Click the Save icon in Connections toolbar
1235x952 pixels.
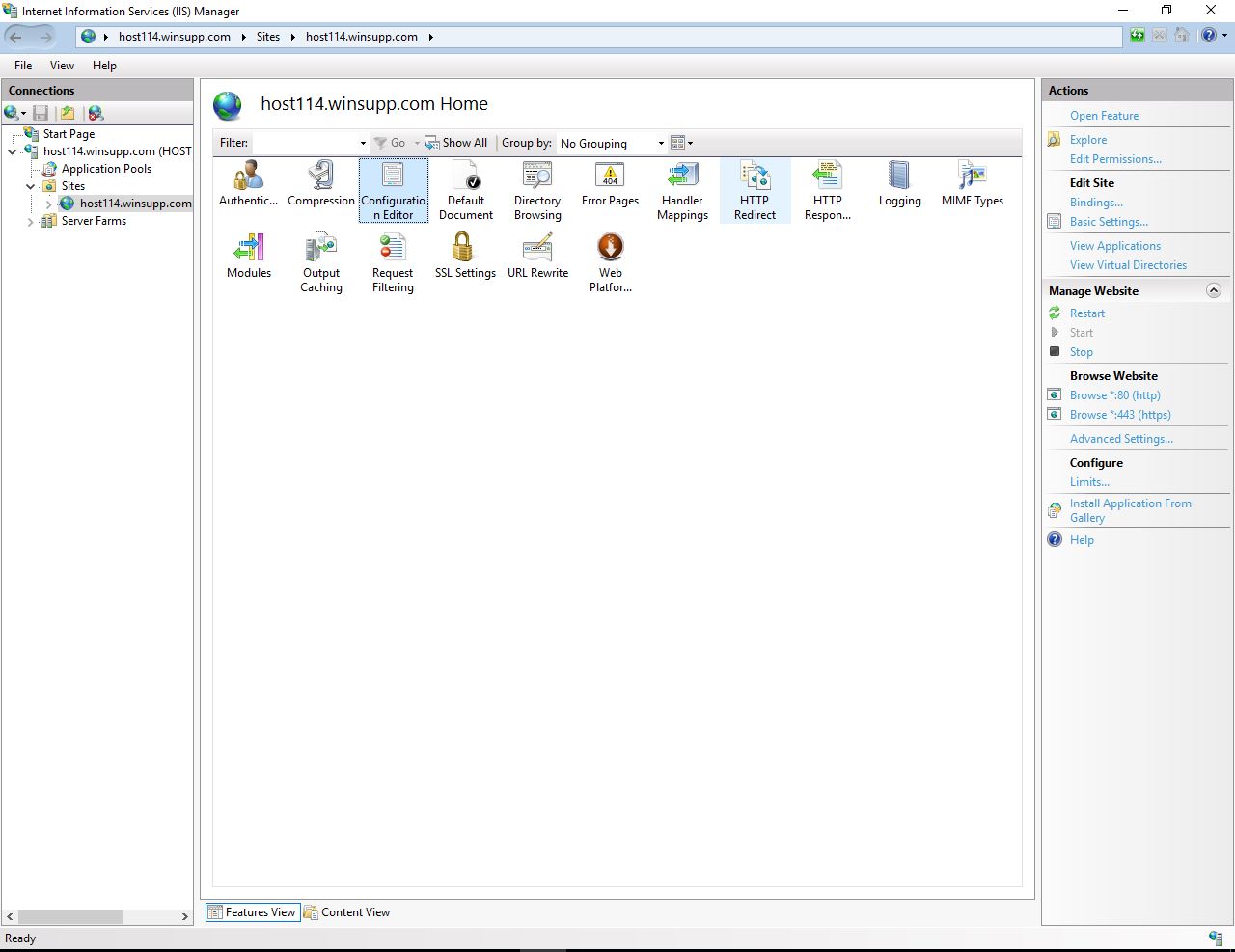coord(41,113)
